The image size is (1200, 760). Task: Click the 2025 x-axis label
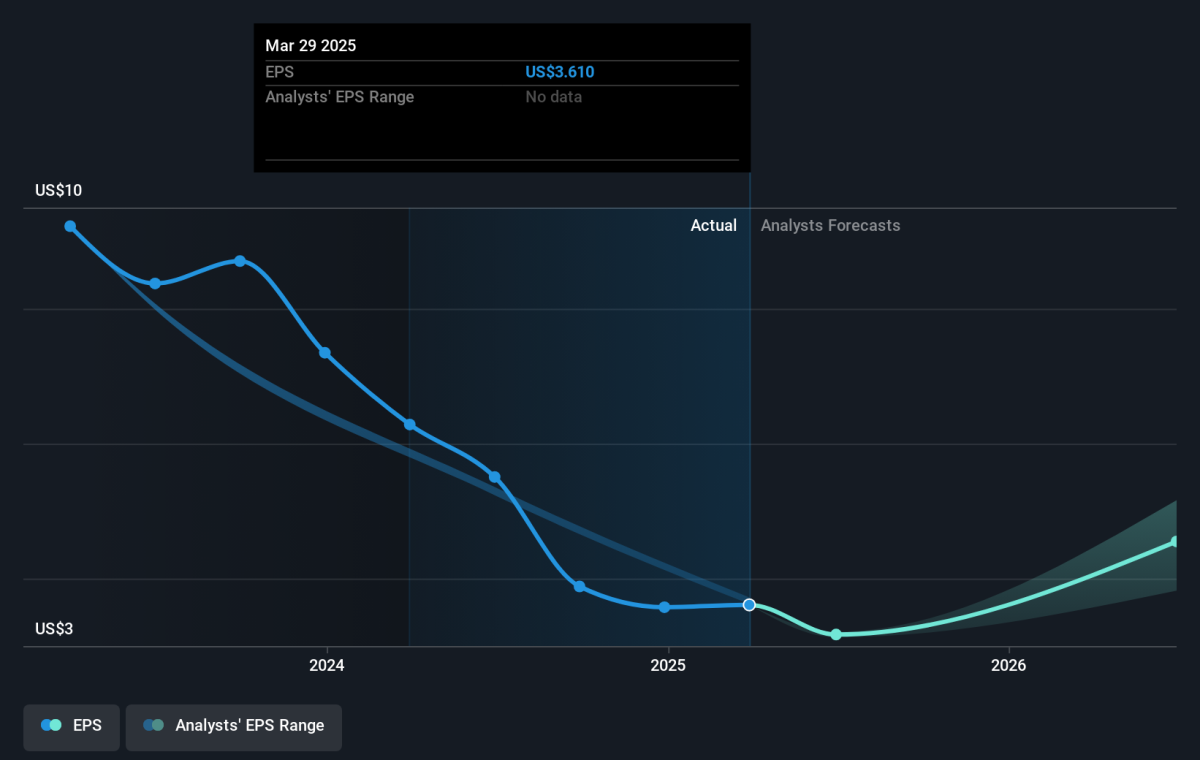667,666
